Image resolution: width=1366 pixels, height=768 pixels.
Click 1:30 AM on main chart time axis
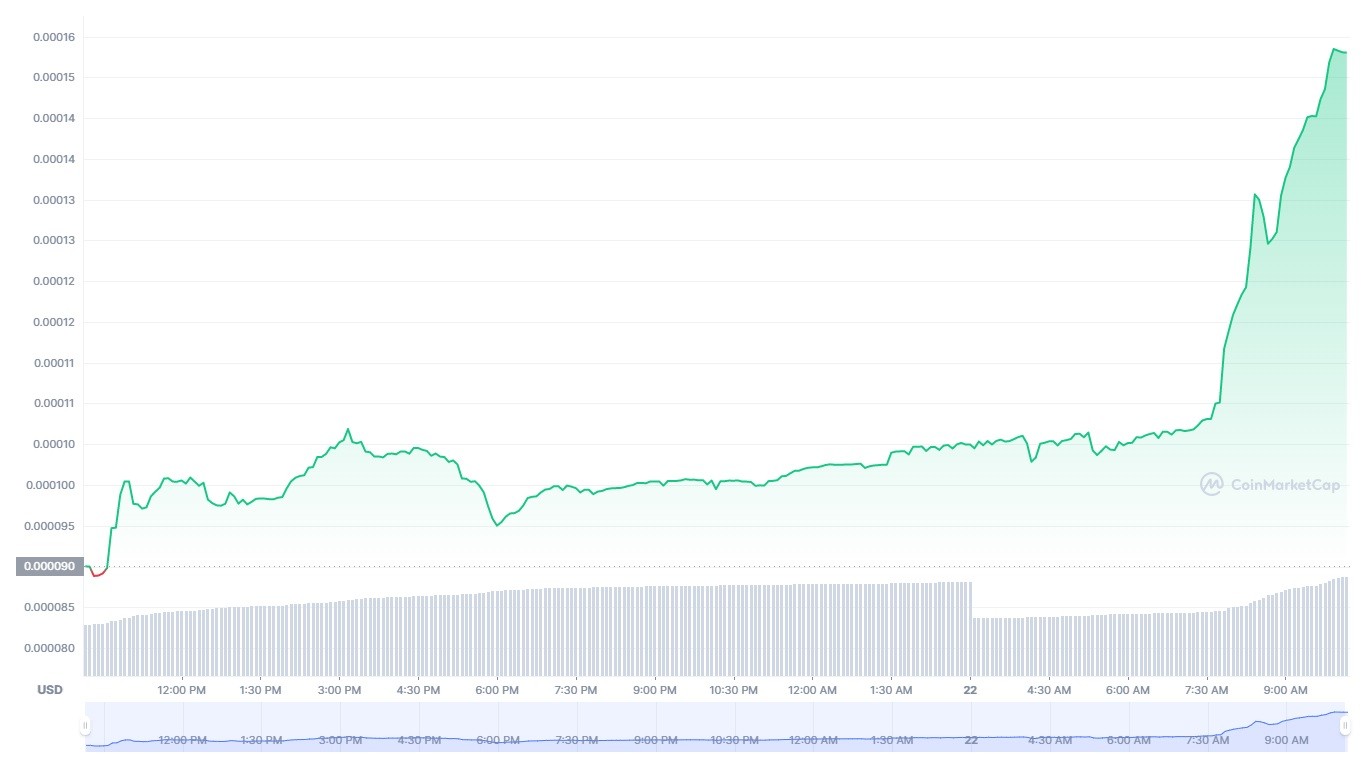(x=891, y=690)
